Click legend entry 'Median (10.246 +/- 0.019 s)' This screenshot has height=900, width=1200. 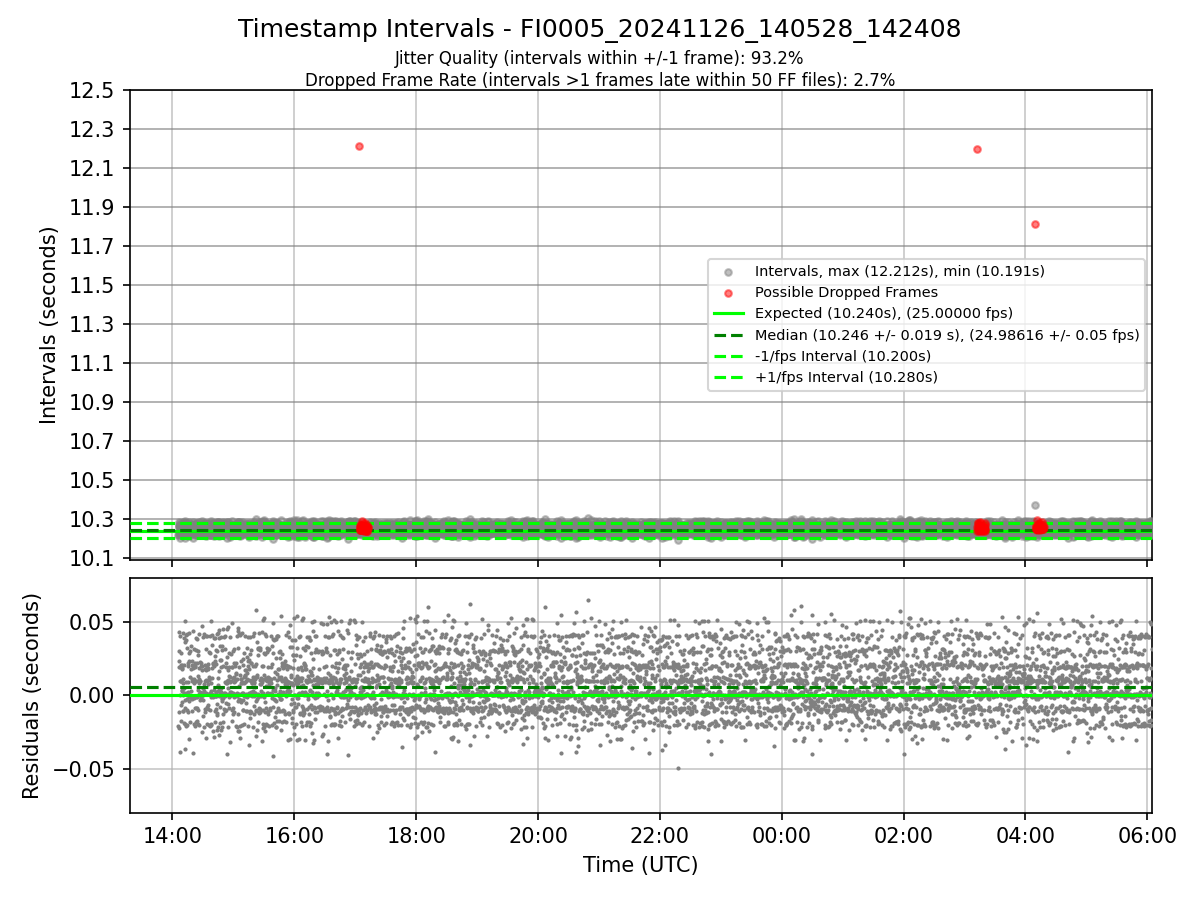[947, 335]
